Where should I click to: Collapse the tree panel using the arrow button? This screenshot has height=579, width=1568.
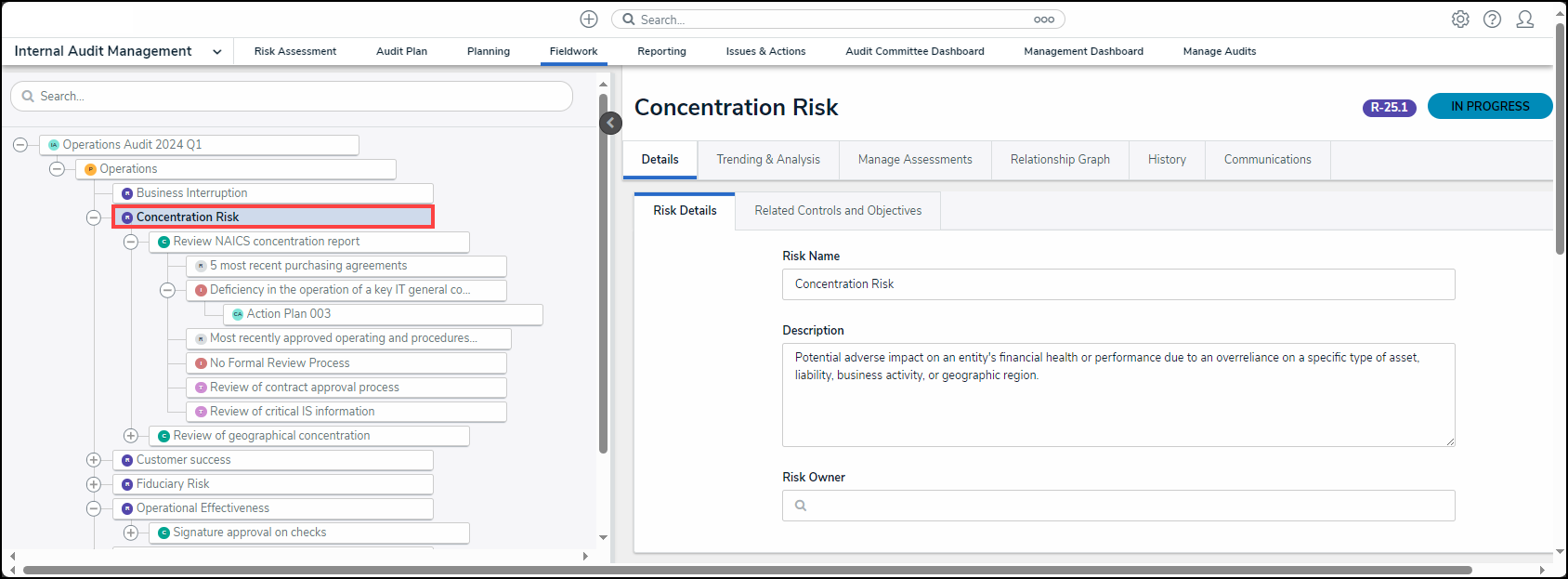[x=610, y=123]
